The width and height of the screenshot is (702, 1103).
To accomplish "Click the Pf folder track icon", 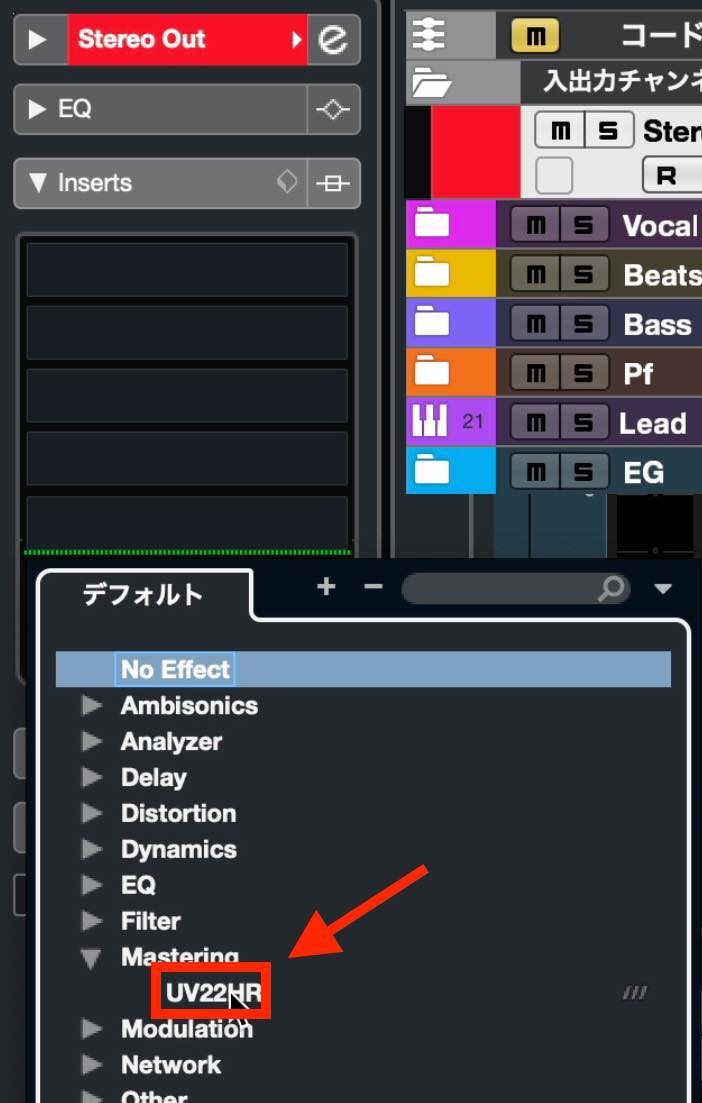I will pyautogui.click(x=431, y=372).
